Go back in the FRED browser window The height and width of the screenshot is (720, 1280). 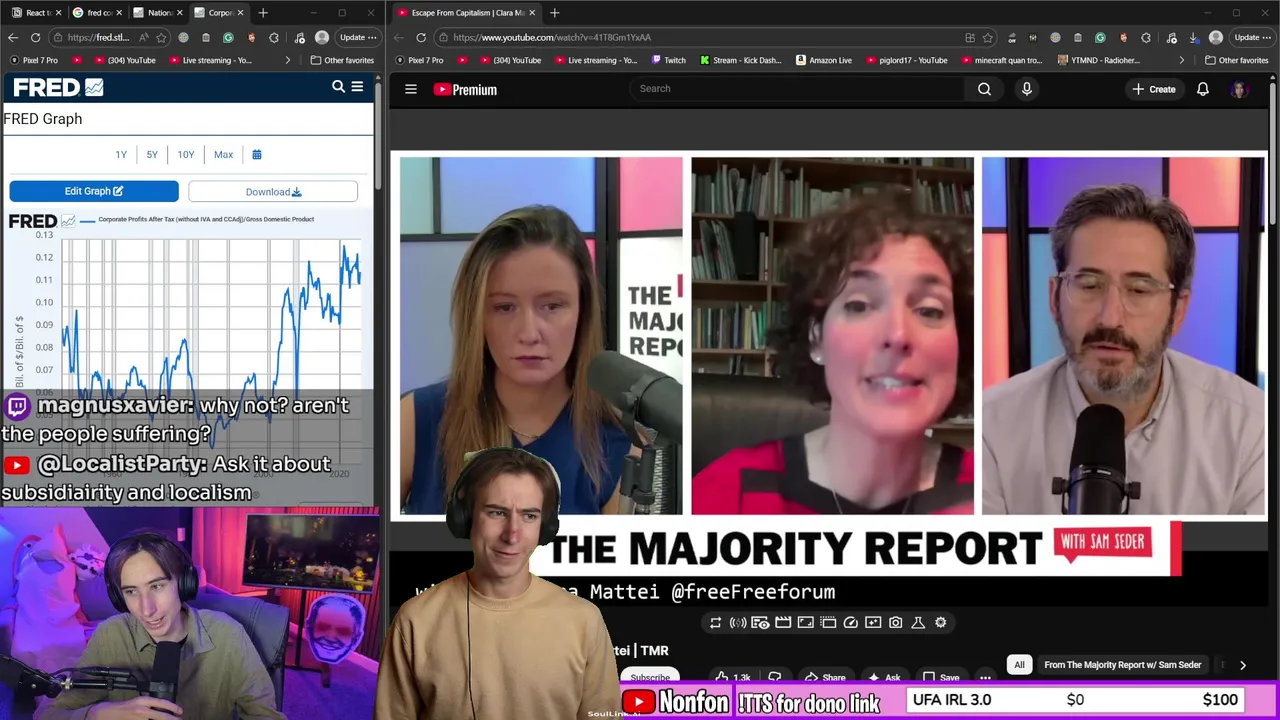click(13, 37)
